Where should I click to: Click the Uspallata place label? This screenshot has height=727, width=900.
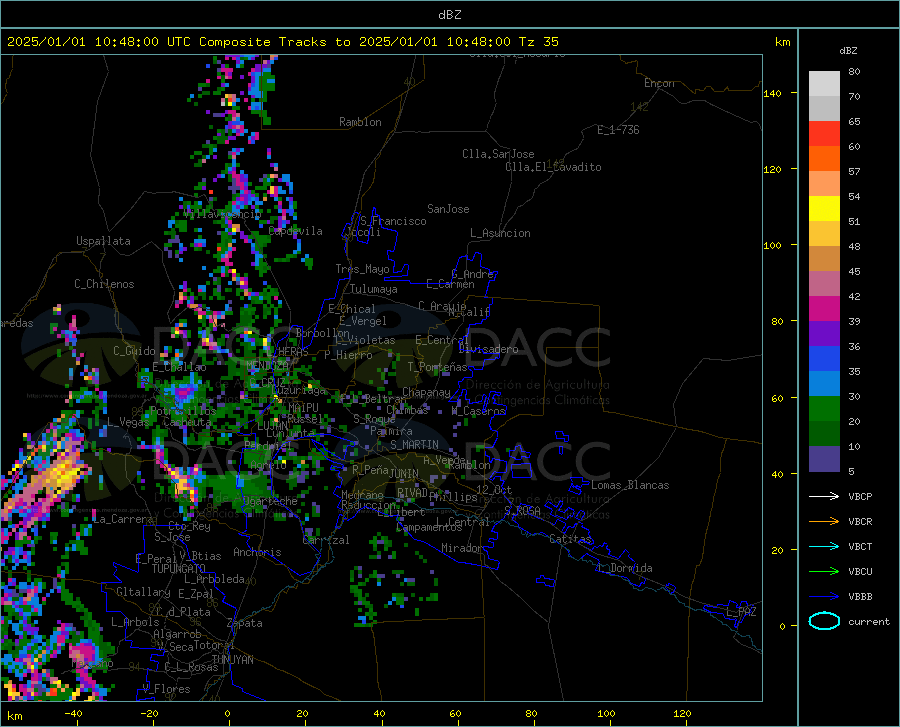[x=103, y=241]
